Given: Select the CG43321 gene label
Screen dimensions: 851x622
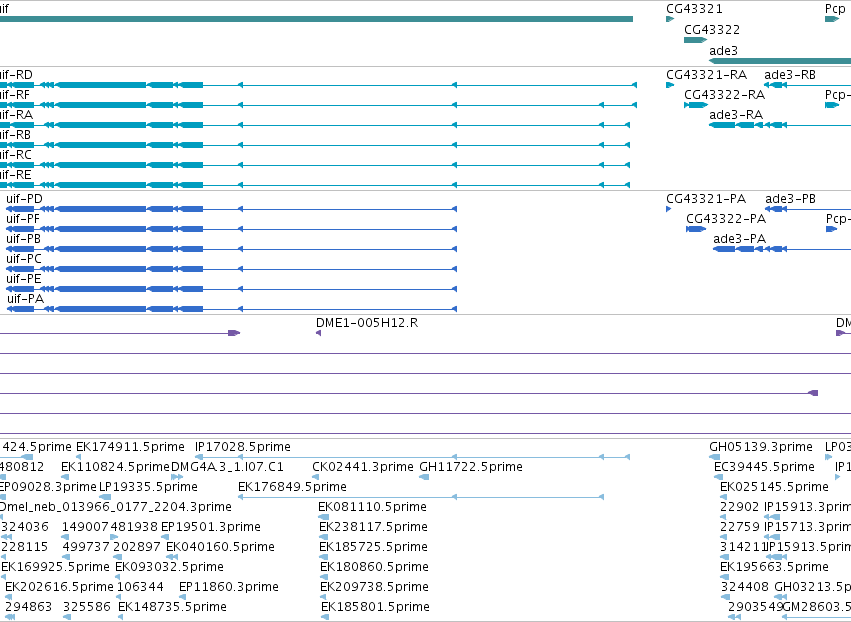Looking at the screenshot, I should (694, 9).
